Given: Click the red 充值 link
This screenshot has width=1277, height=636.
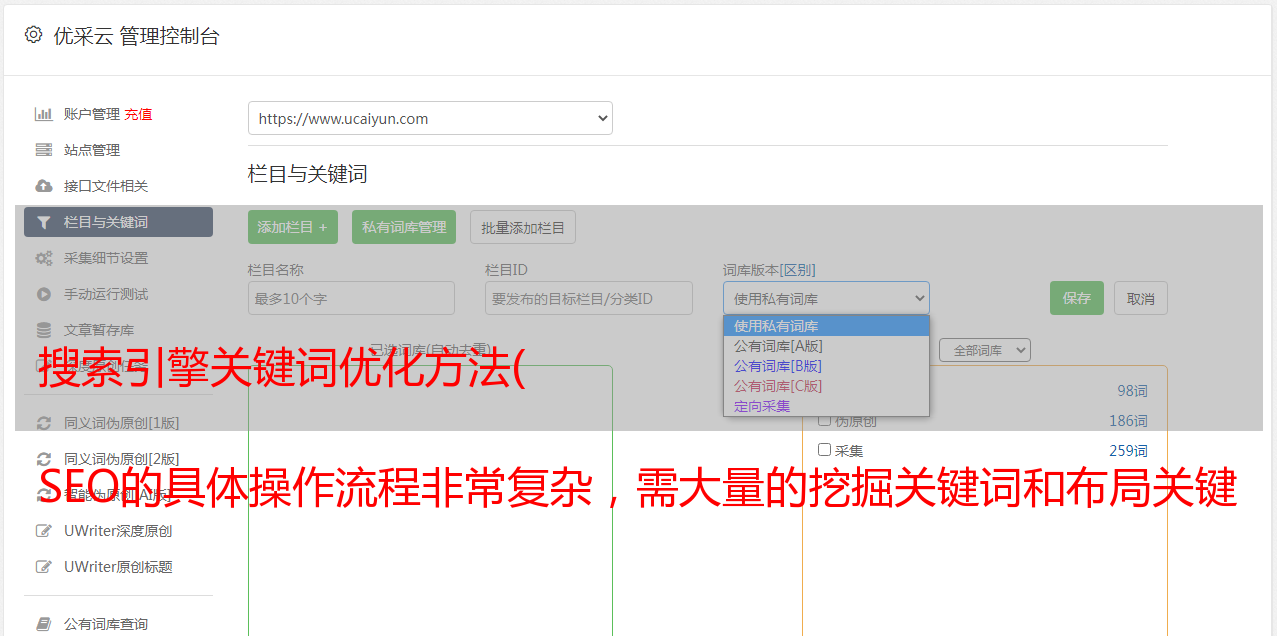Looking at the screenshot, I should (138, 114).
